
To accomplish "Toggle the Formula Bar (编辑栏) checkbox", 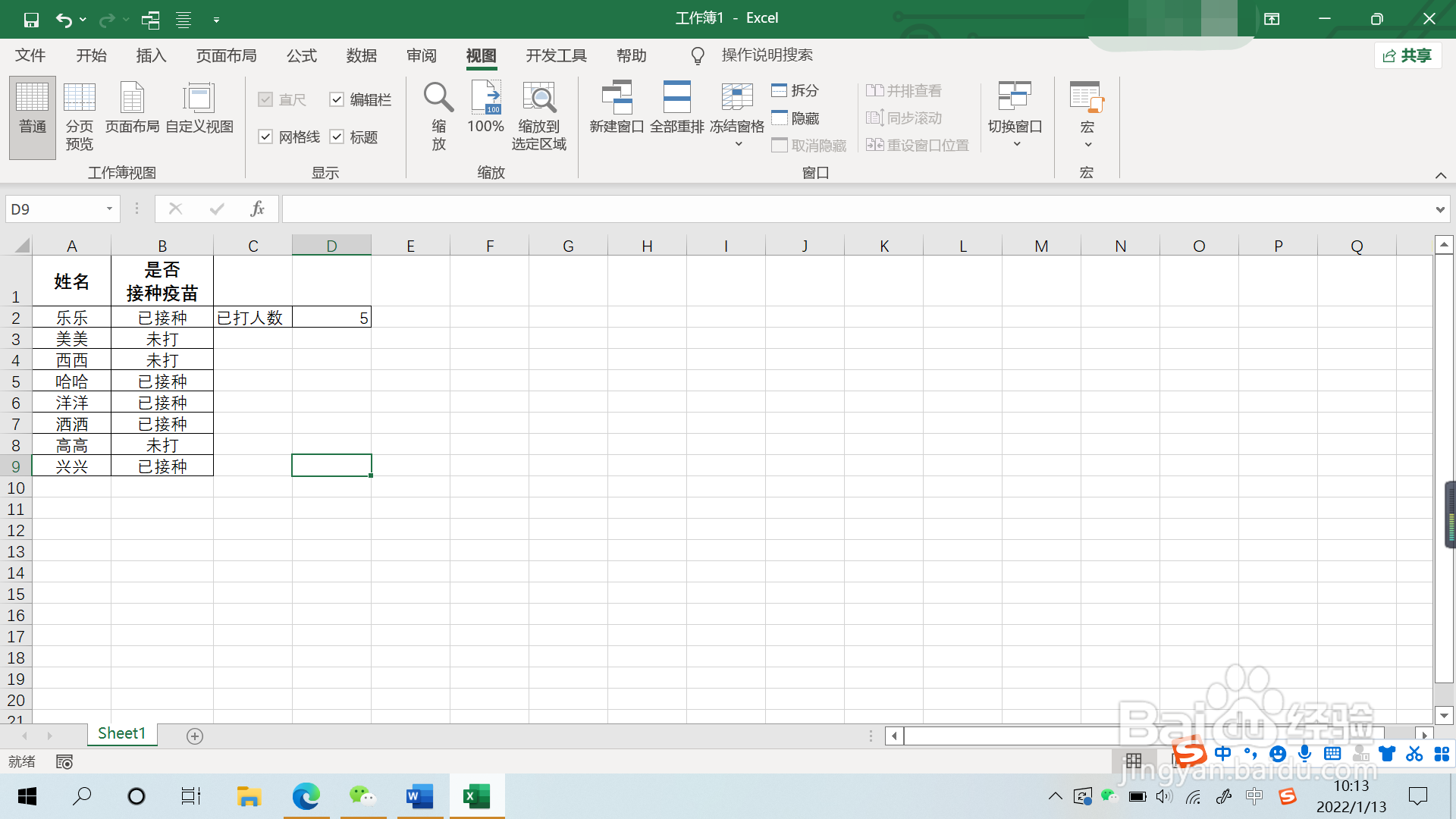I will pos(337,99).
